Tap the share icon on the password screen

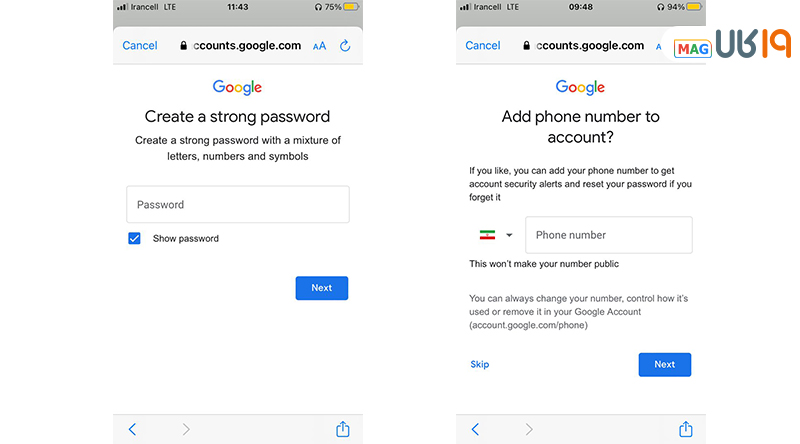[x=343, y=429]
